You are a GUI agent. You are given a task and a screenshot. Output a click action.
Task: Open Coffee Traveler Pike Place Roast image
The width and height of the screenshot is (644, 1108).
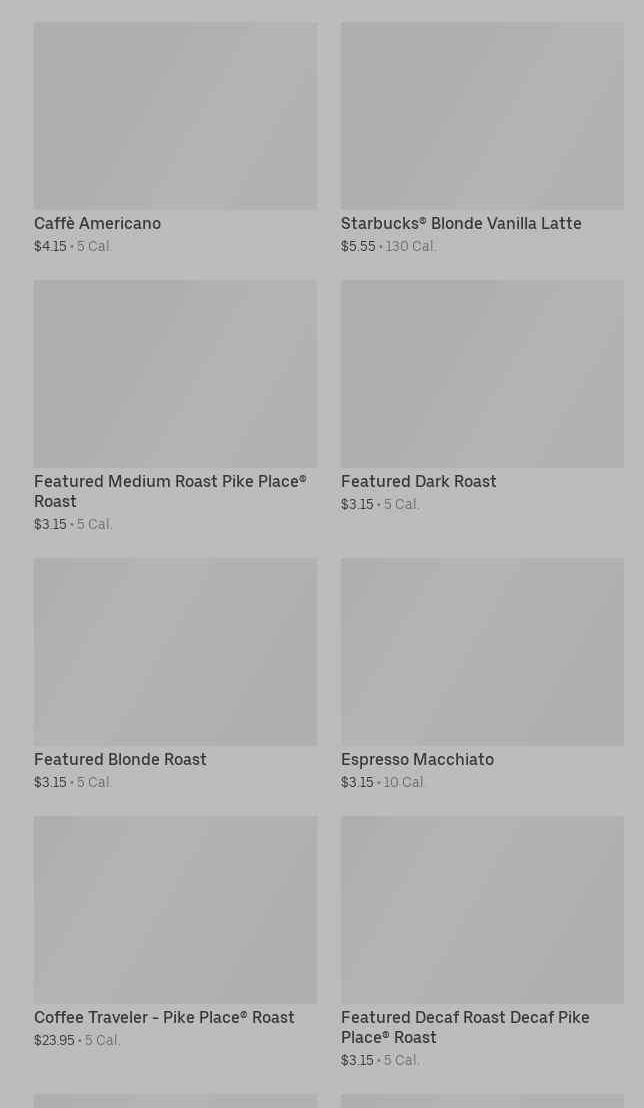(x=175, y=910)
